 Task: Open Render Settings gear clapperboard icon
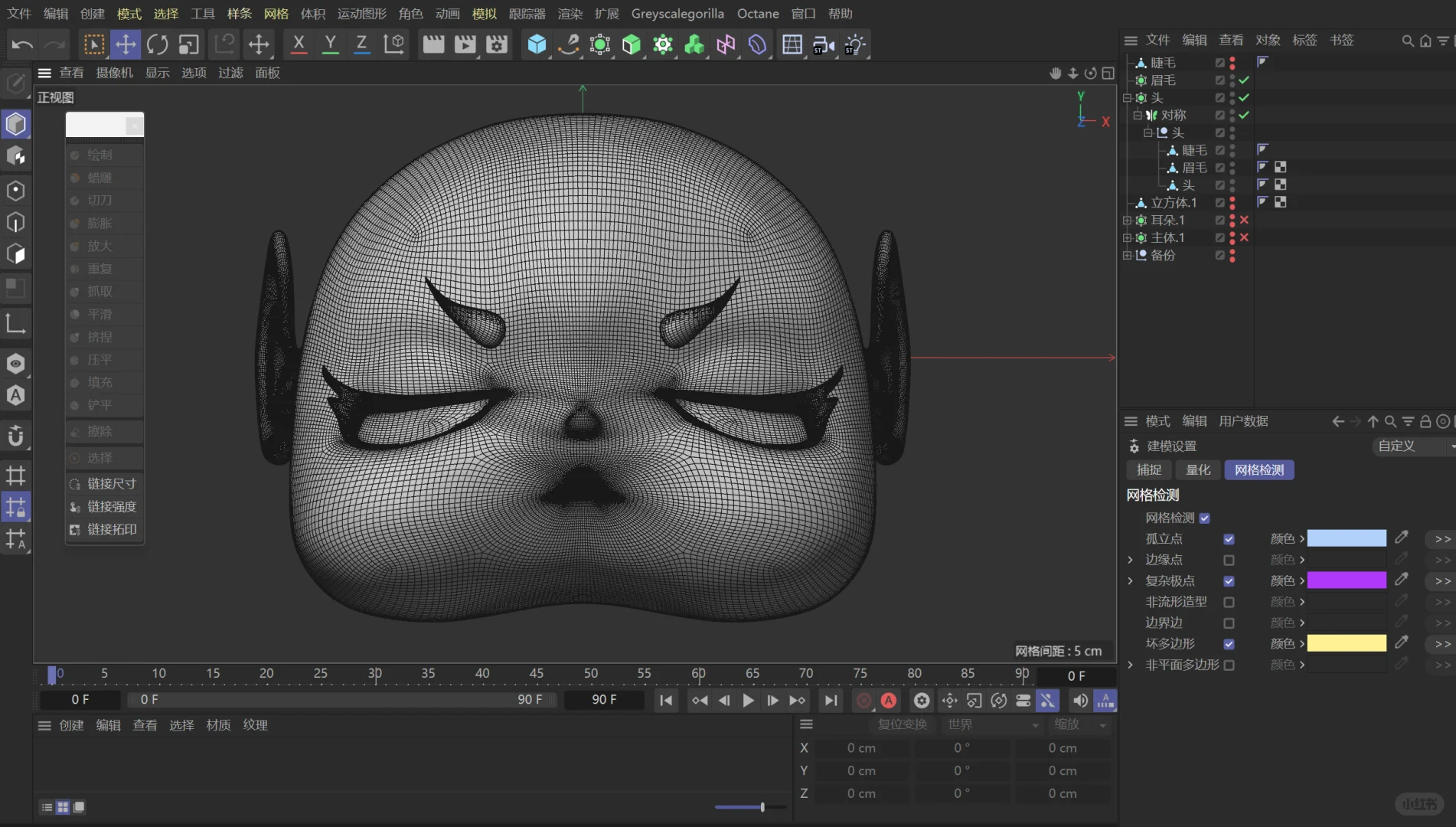tap(497, 44)
